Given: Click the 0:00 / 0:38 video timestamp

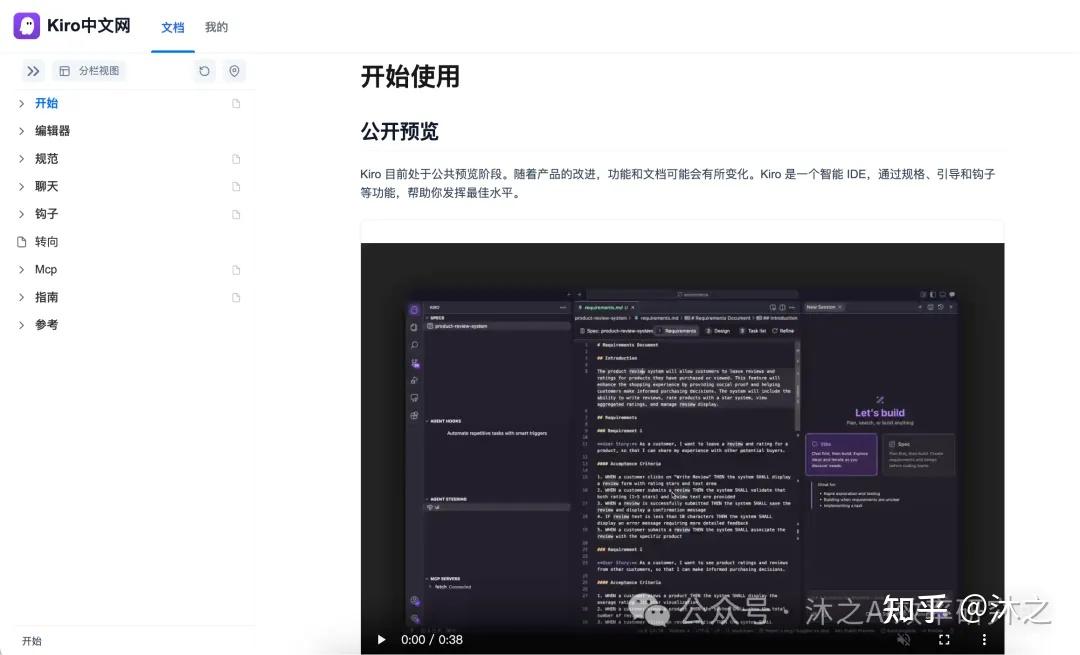Looking at the screenshot, I should pos(432,639).
